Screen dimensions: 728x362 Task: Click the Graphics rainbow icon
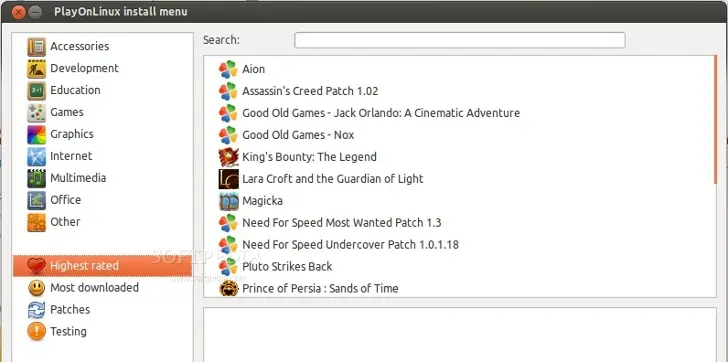click(36, 135)
